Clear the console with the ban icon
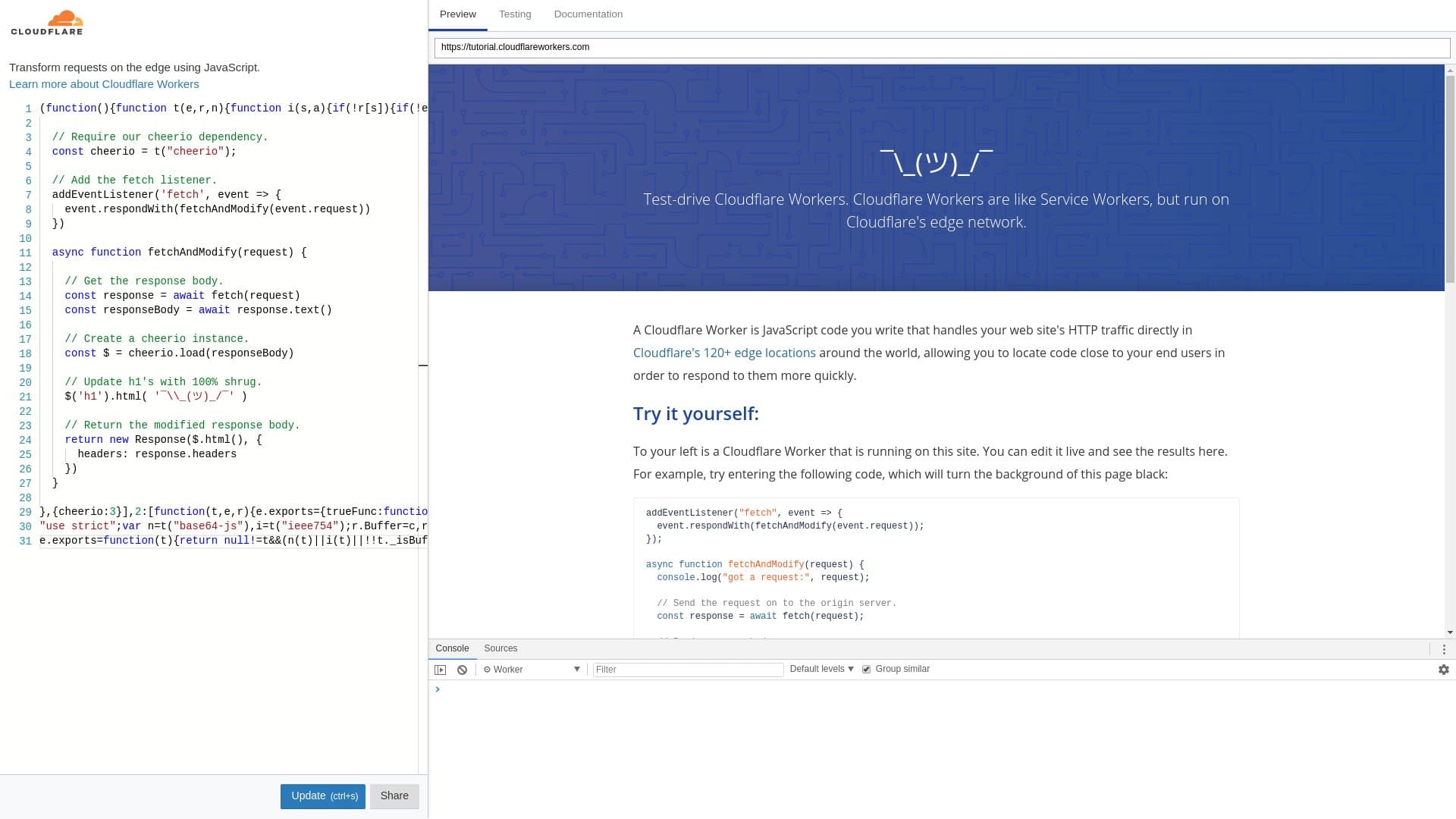Viewport: 1456px width, 819px height. (462, 670)
